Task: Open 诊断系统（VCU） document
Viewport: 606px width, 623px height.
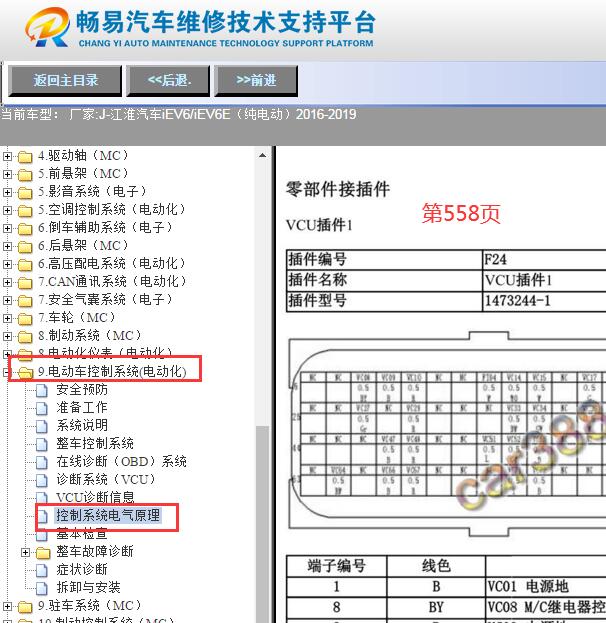Action: 106,479
